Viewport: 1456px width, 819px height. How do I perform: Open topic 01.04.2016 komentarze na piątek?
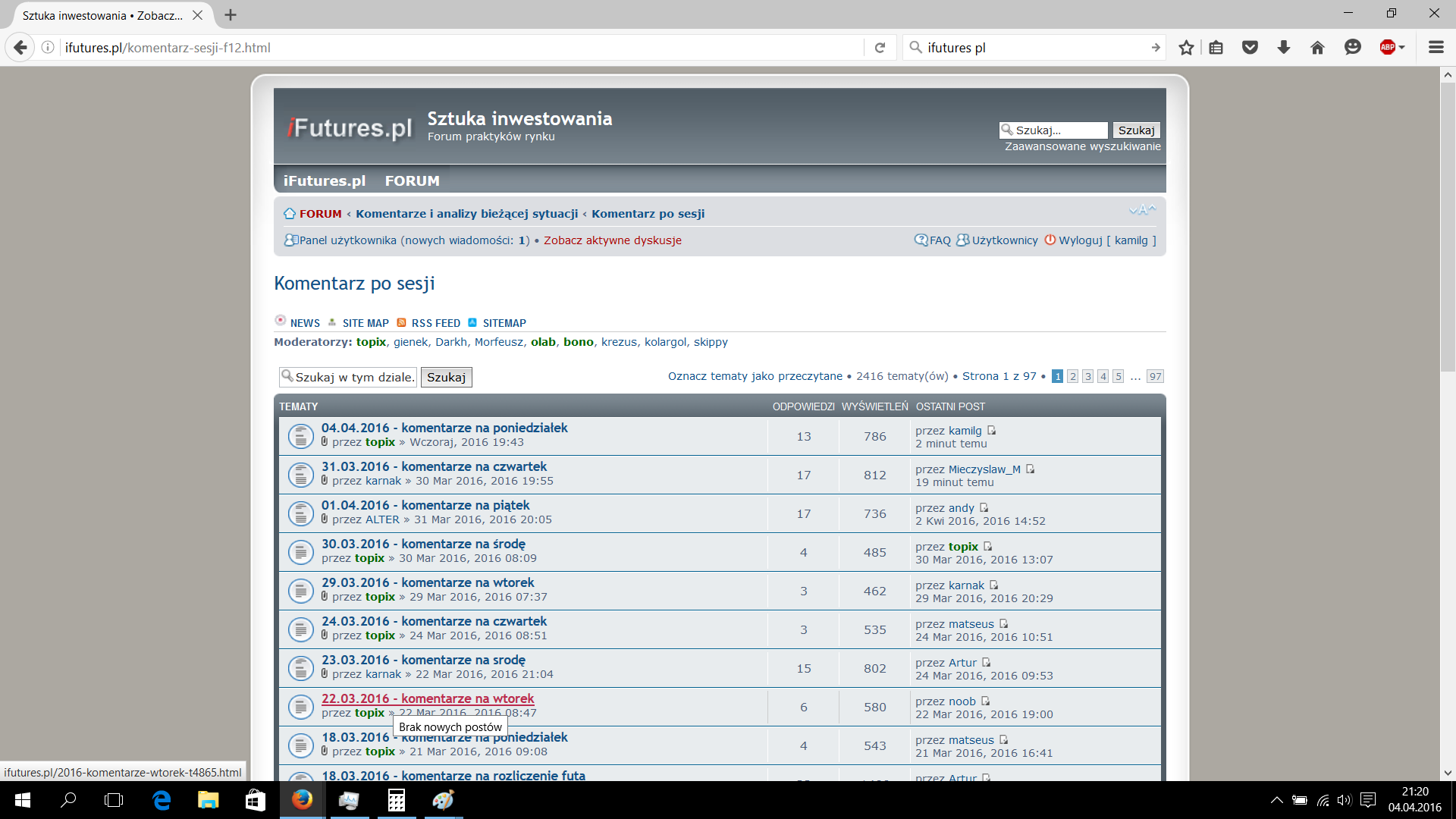click(425, 505)
